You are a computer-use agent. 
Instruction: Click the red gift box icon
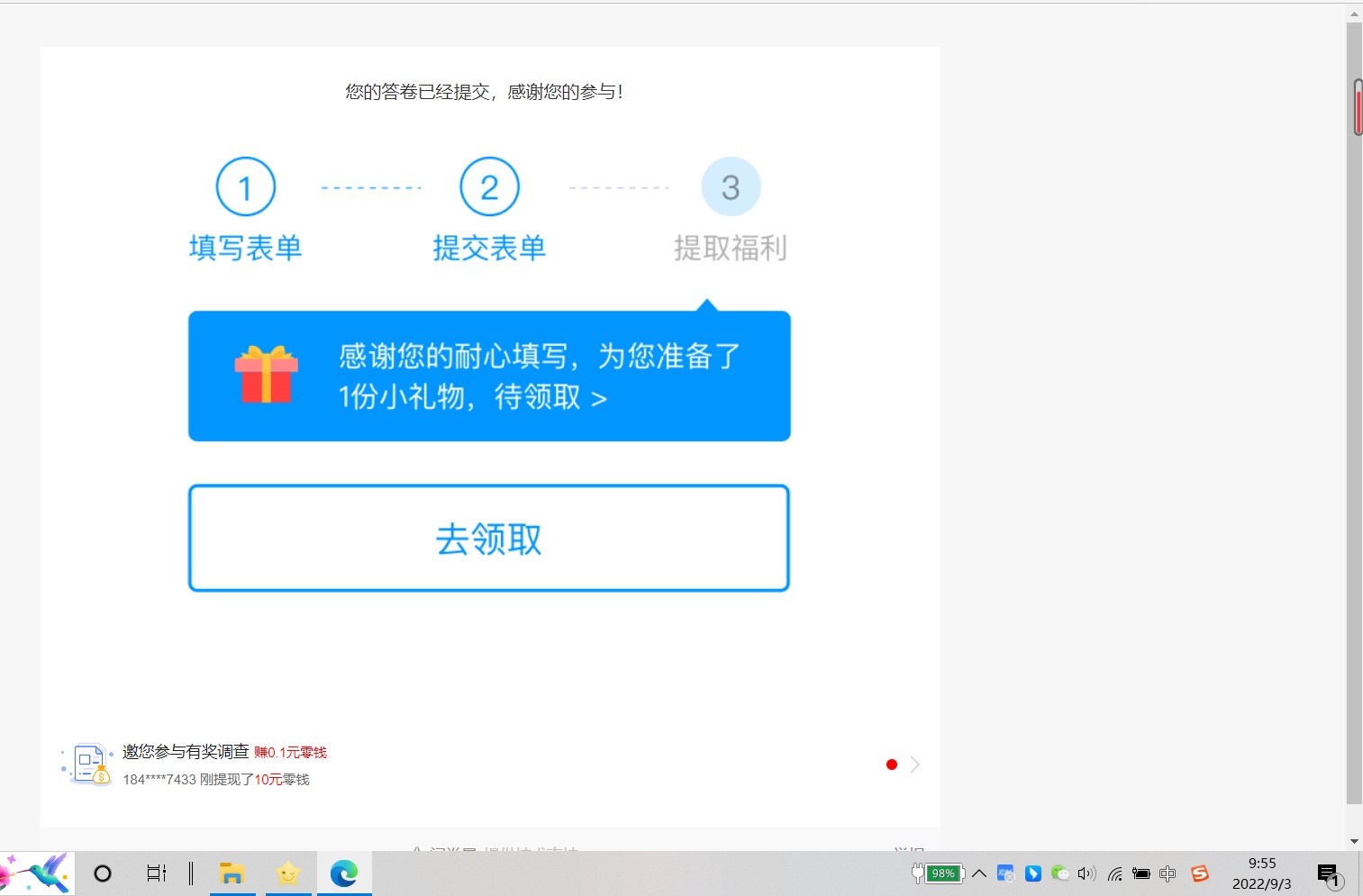(x=266, y=374)
